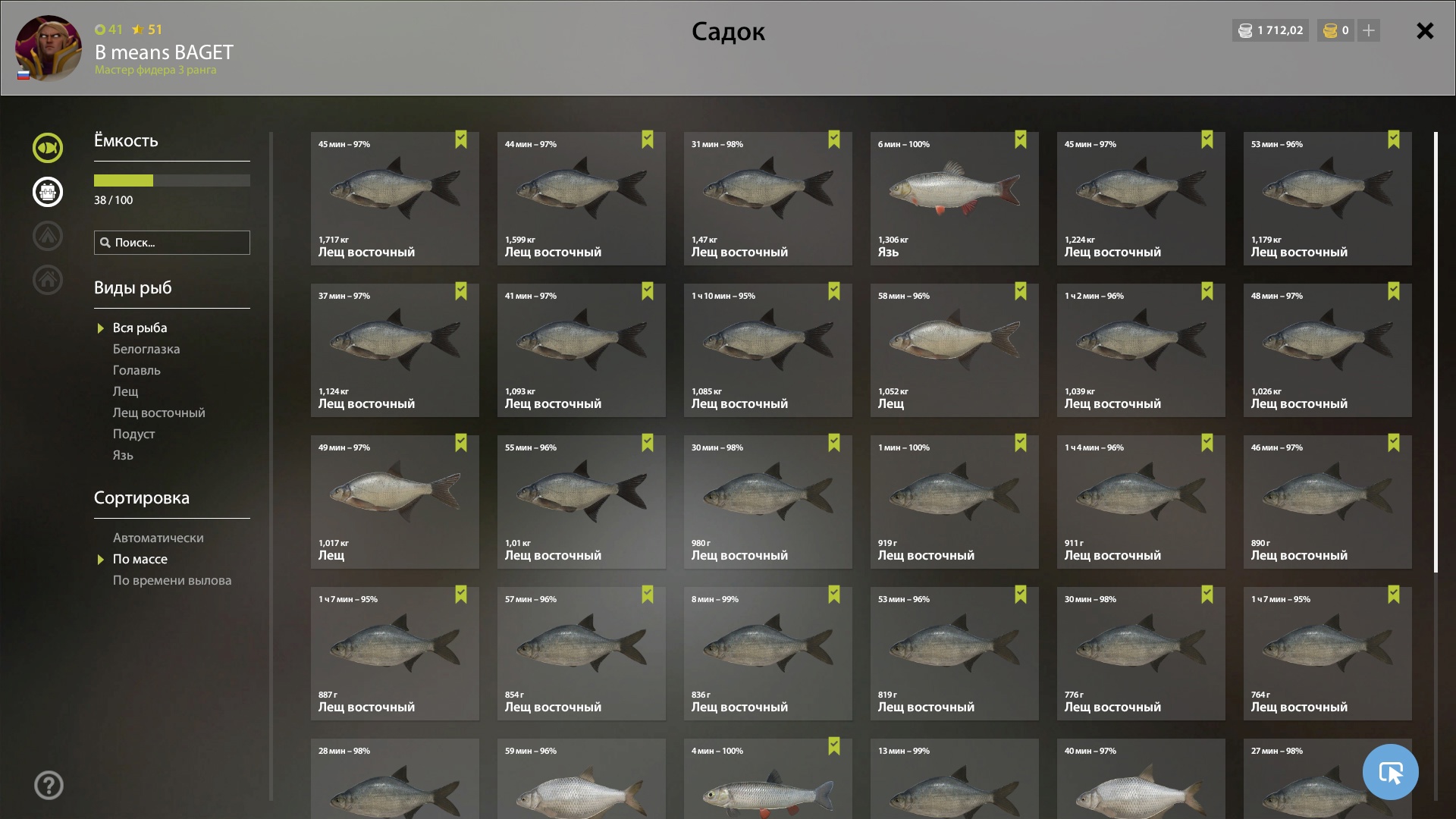The height and width of the screenshot is (819, 1456).
Task: Toggle bookmark on 1,093 кг Лещ восточный
Action: [x=648, y=291]
